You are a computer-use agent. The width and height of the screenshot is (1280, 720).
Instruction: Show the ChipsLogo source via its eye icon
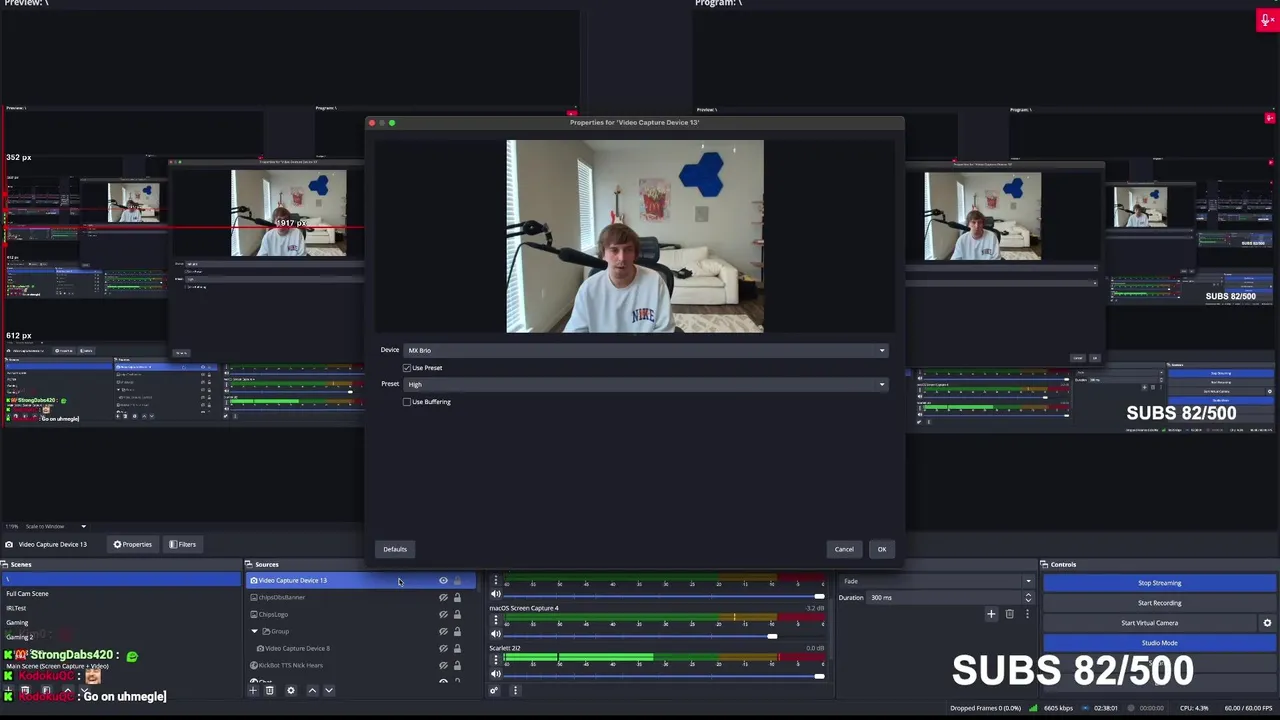pos(443,615)
